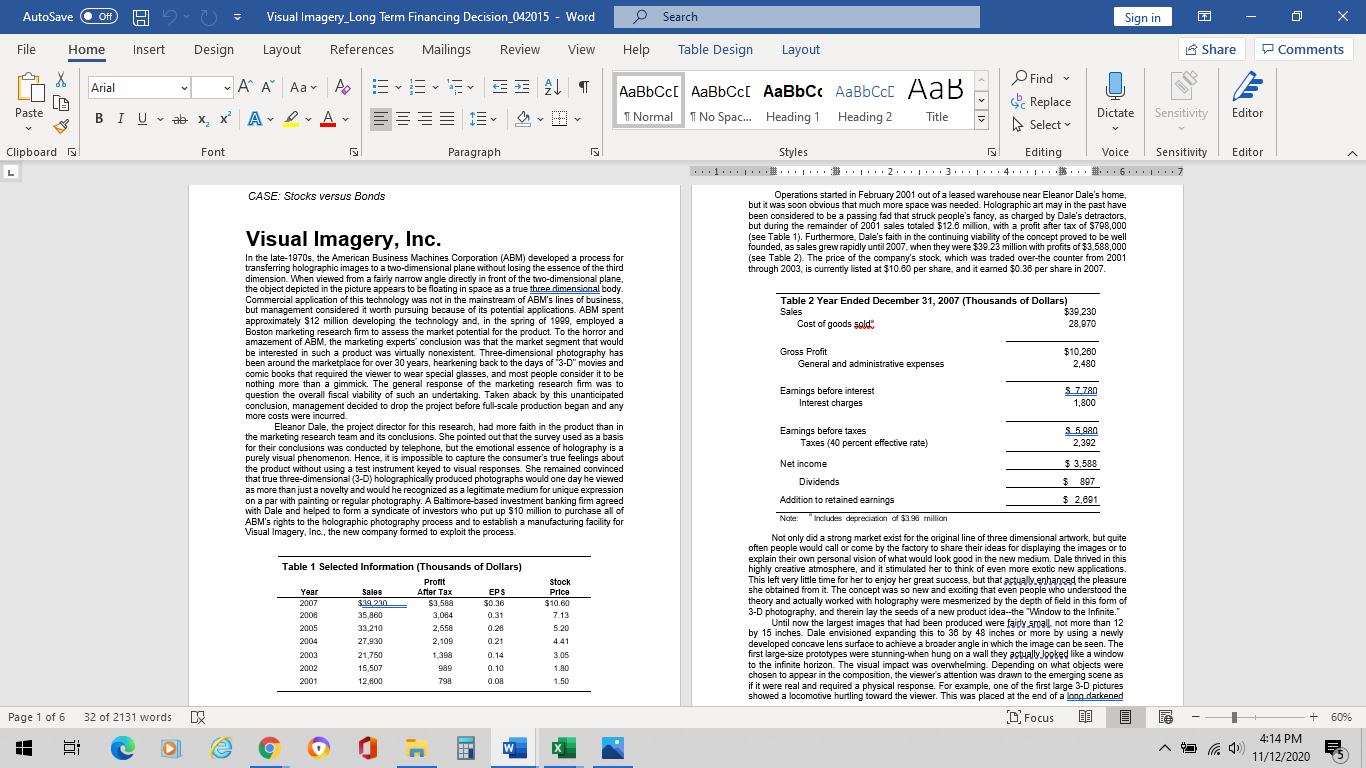Switch to the Table Design tab
This screenshot has width=1366, height=768.
(x=715, y=49)
